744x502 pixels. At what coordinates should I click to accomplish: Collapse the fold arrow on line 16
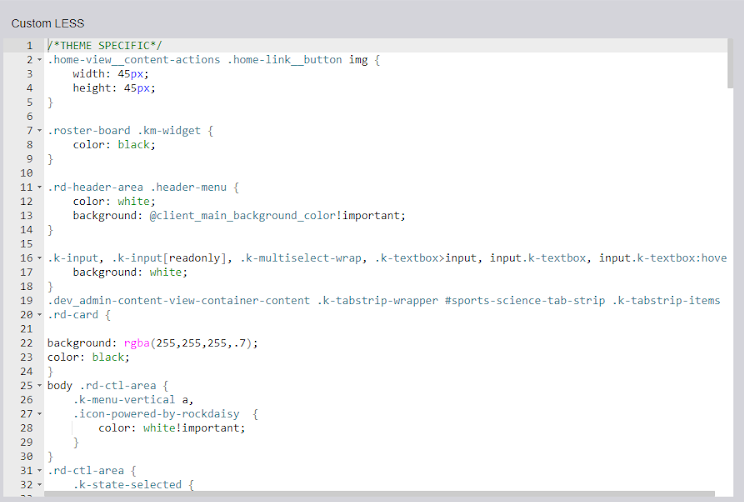[39, 258]
